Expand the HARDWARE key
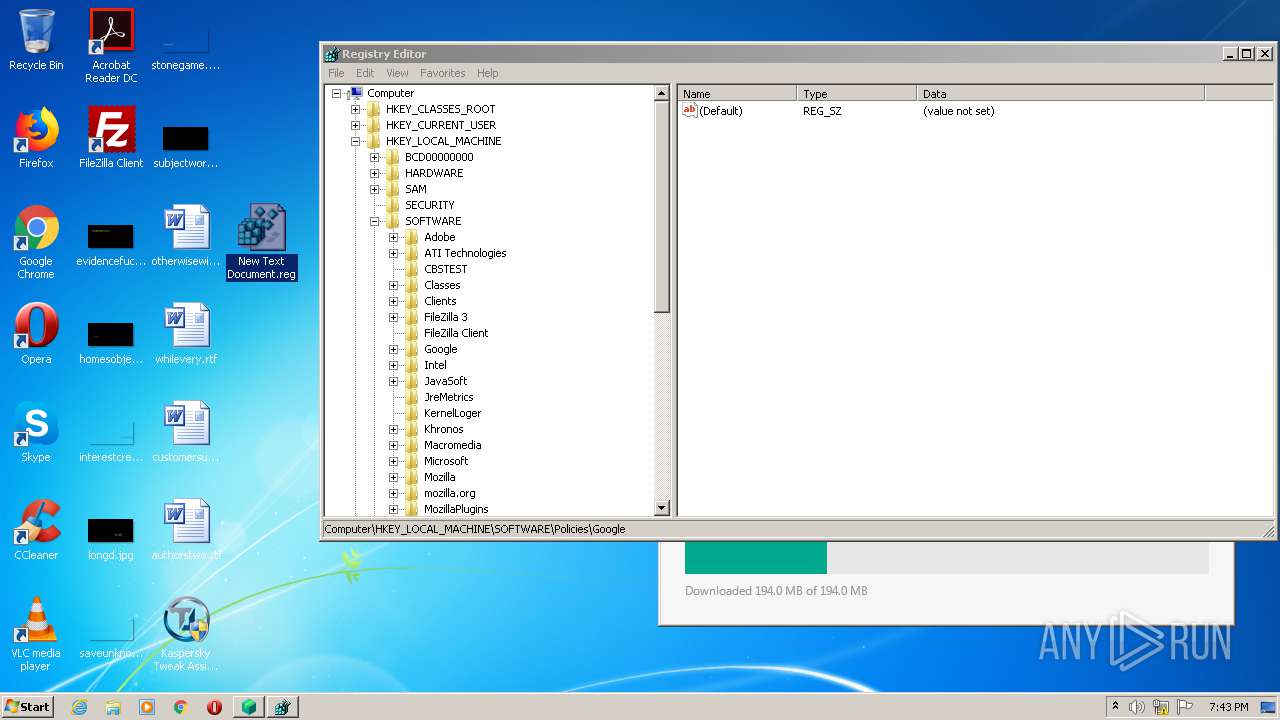 (374, 173)
